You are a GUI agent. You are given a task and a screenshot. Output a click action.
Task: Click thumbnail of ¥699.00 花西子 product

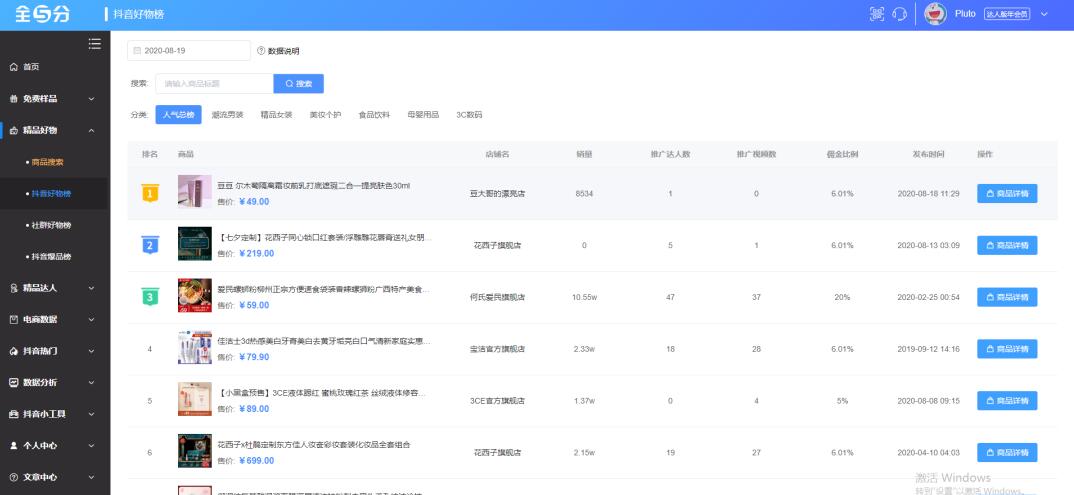195,451
